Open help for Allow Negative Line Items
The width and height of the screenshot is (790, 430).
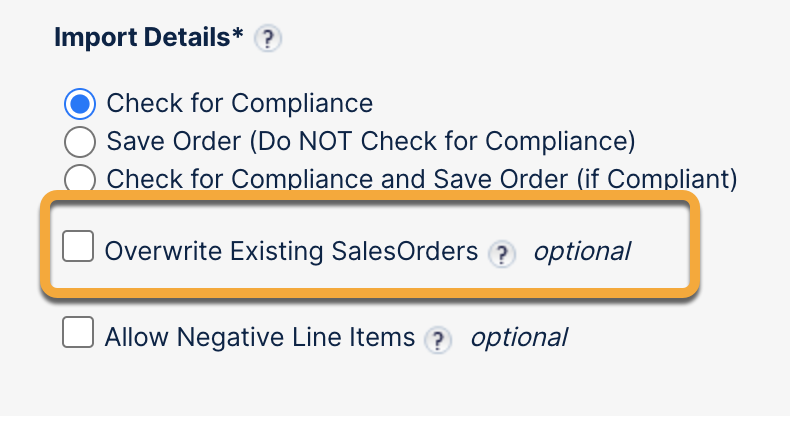437,339
